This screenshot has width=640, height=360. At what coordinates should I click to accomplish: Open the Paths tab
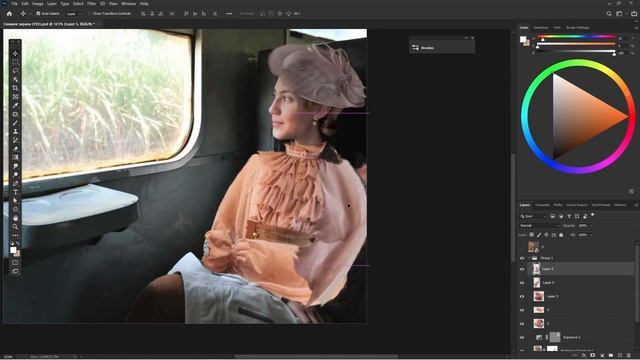(x=558, y=205)
